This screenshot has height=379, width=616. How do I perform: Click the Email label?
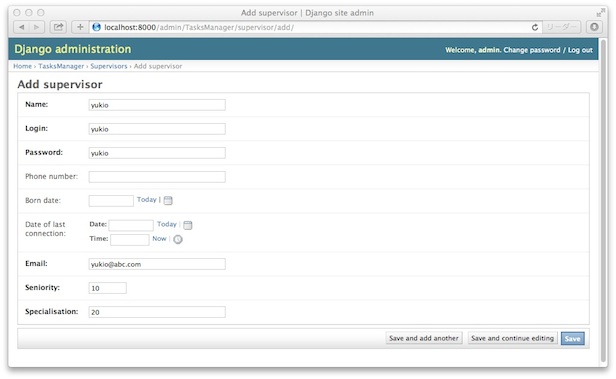pyautogui.click(x=36, y=264)
